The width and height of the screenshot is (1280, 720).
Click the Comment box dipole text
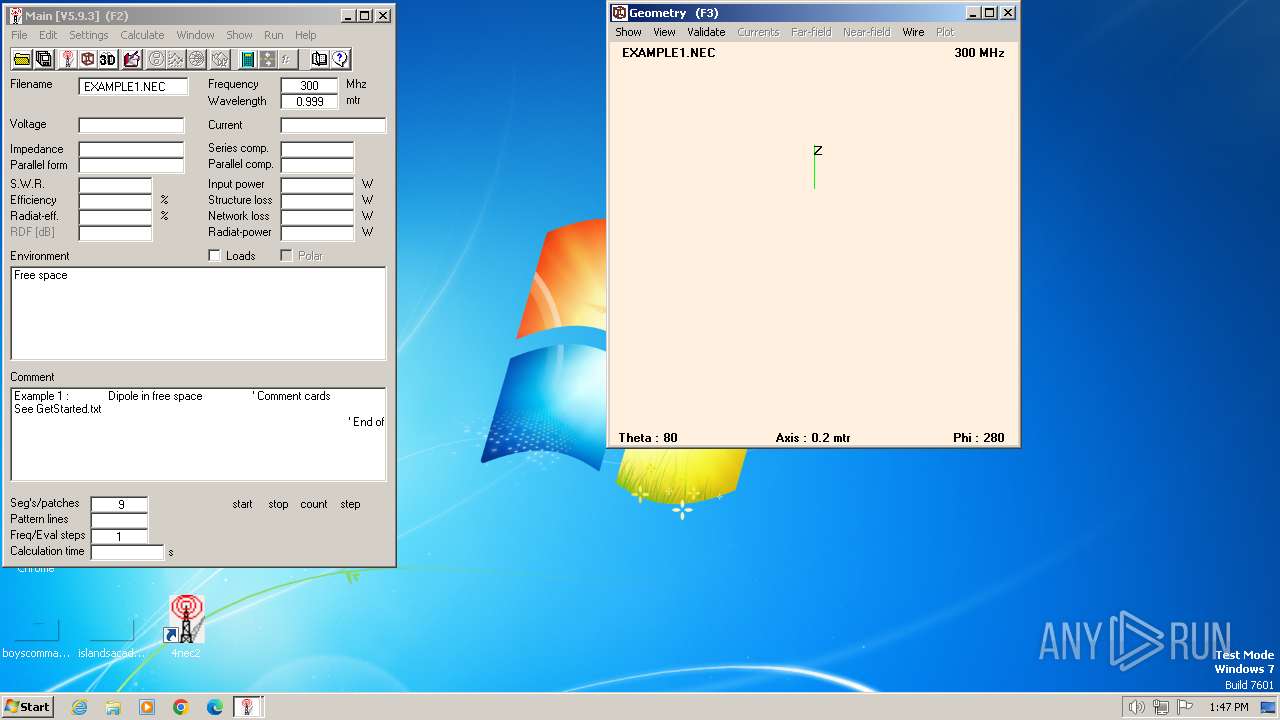point(155,396)
